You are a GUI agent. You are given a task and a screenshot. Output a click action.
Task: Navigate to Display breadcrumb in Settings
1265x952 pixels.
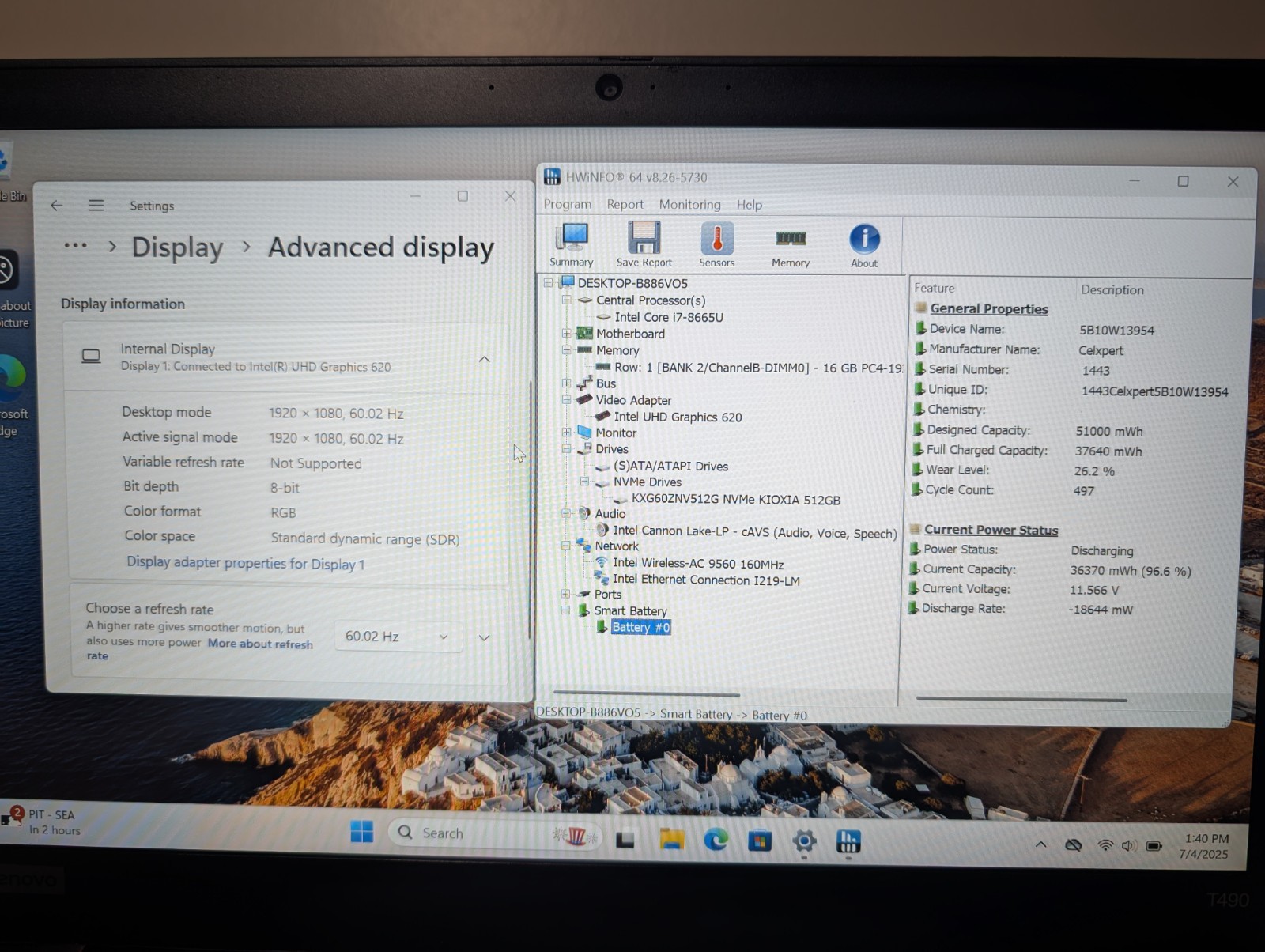(177, 247)
